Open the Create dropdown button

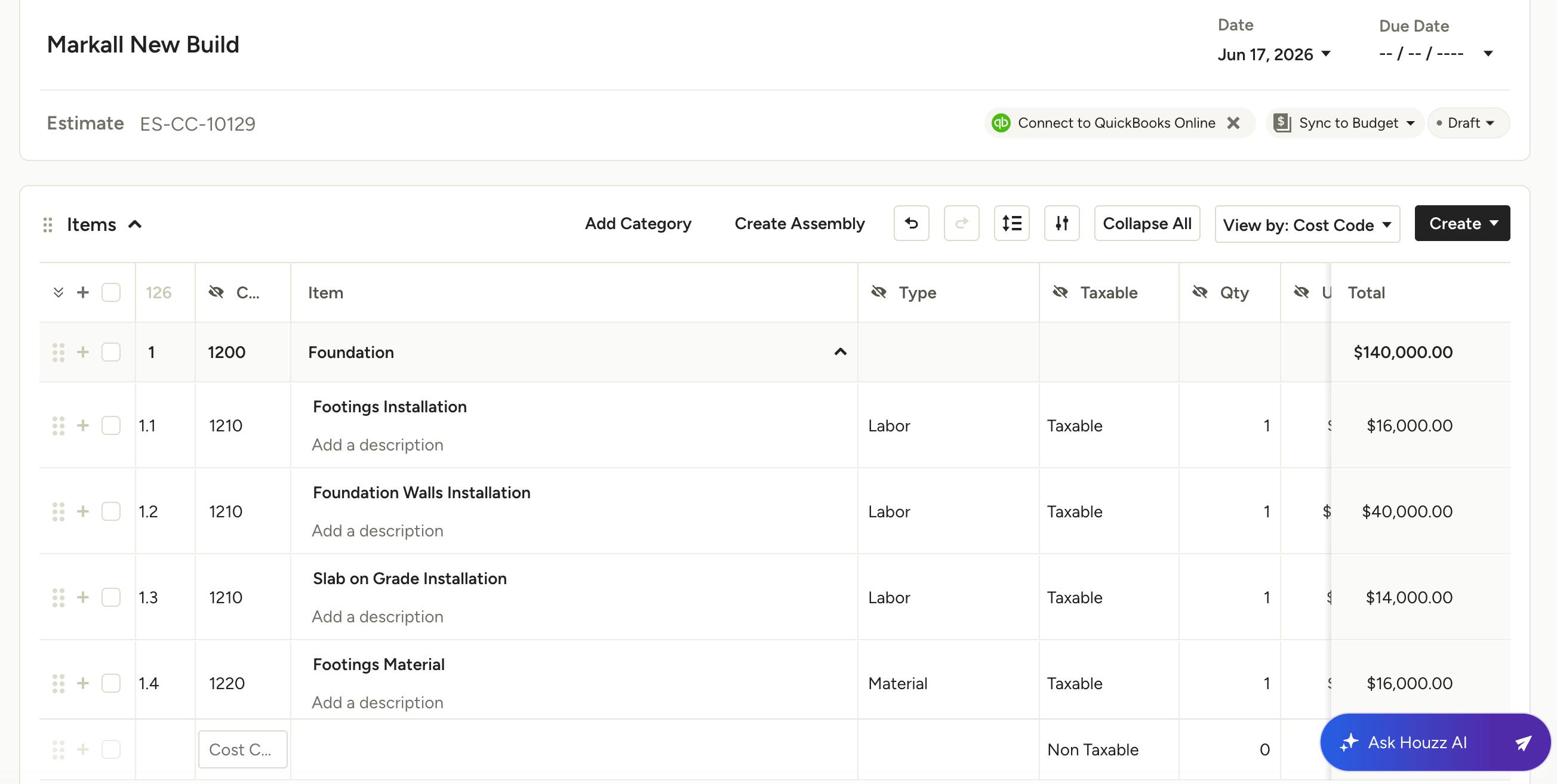[x=1462, y=224]
